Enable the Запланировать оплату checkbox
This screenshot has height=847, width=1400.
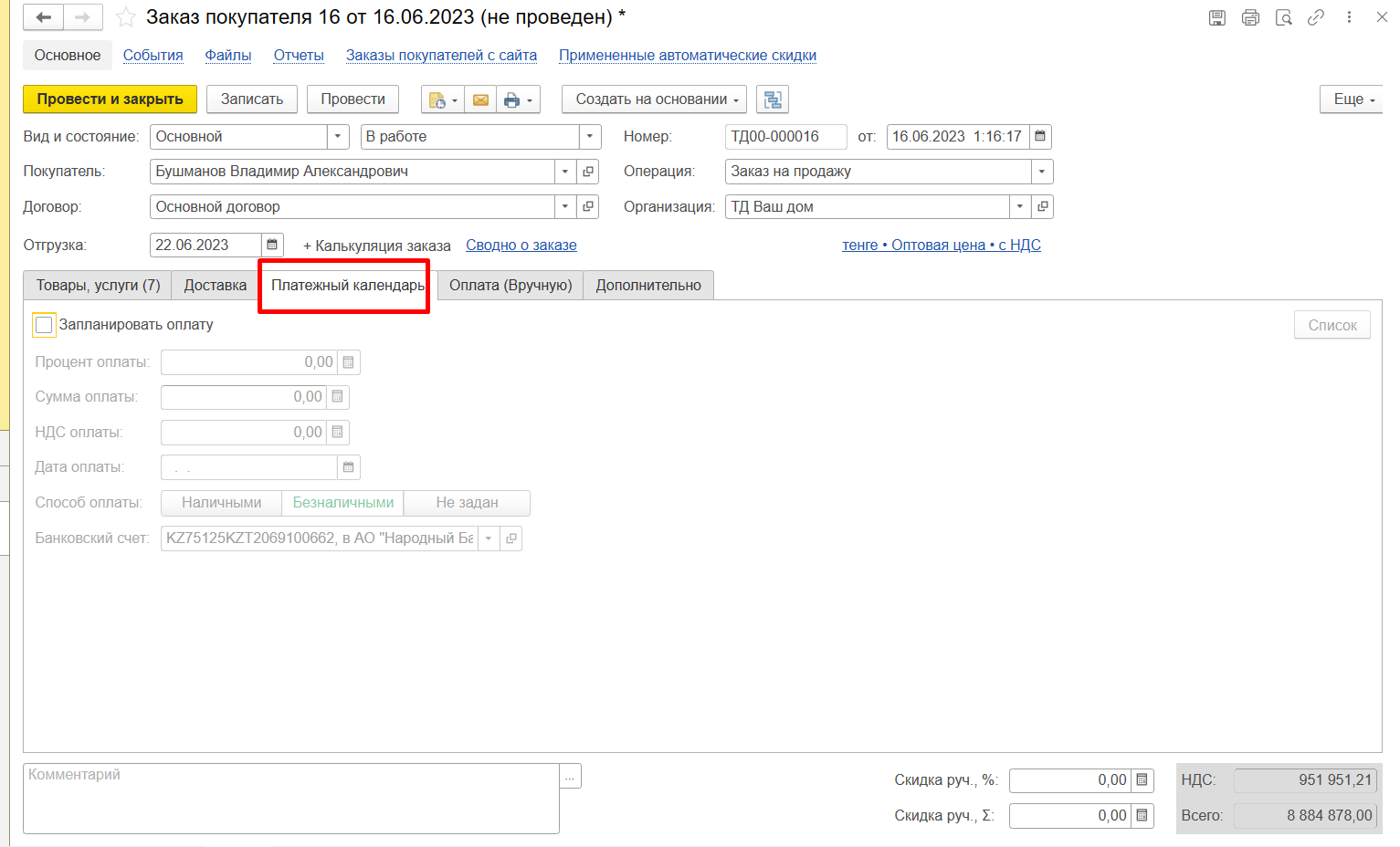click(x=44, y=325)
